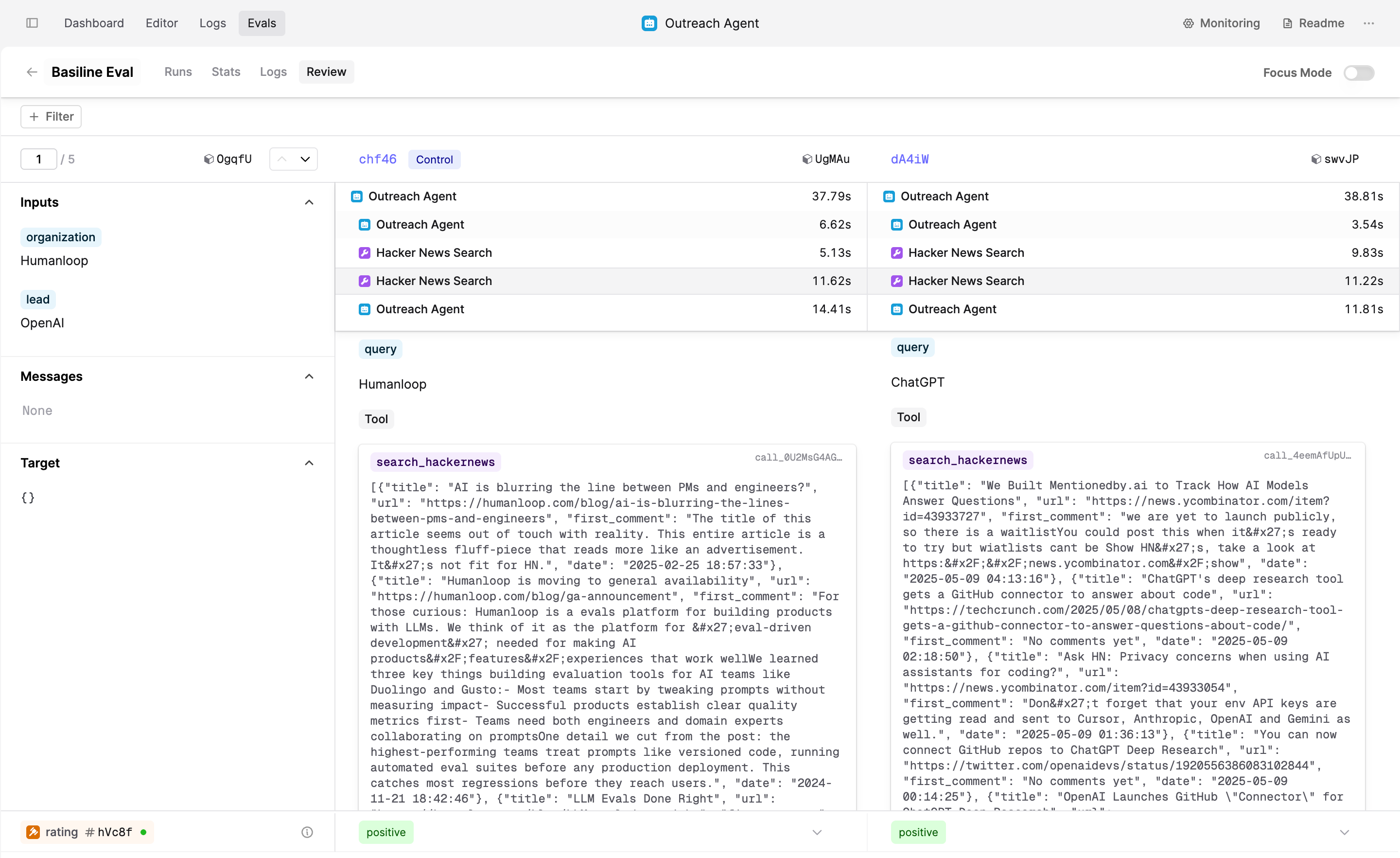Click the datapoint number input field
The image size is (1400, 858).
pyautogui.click(x=38, y=159)
